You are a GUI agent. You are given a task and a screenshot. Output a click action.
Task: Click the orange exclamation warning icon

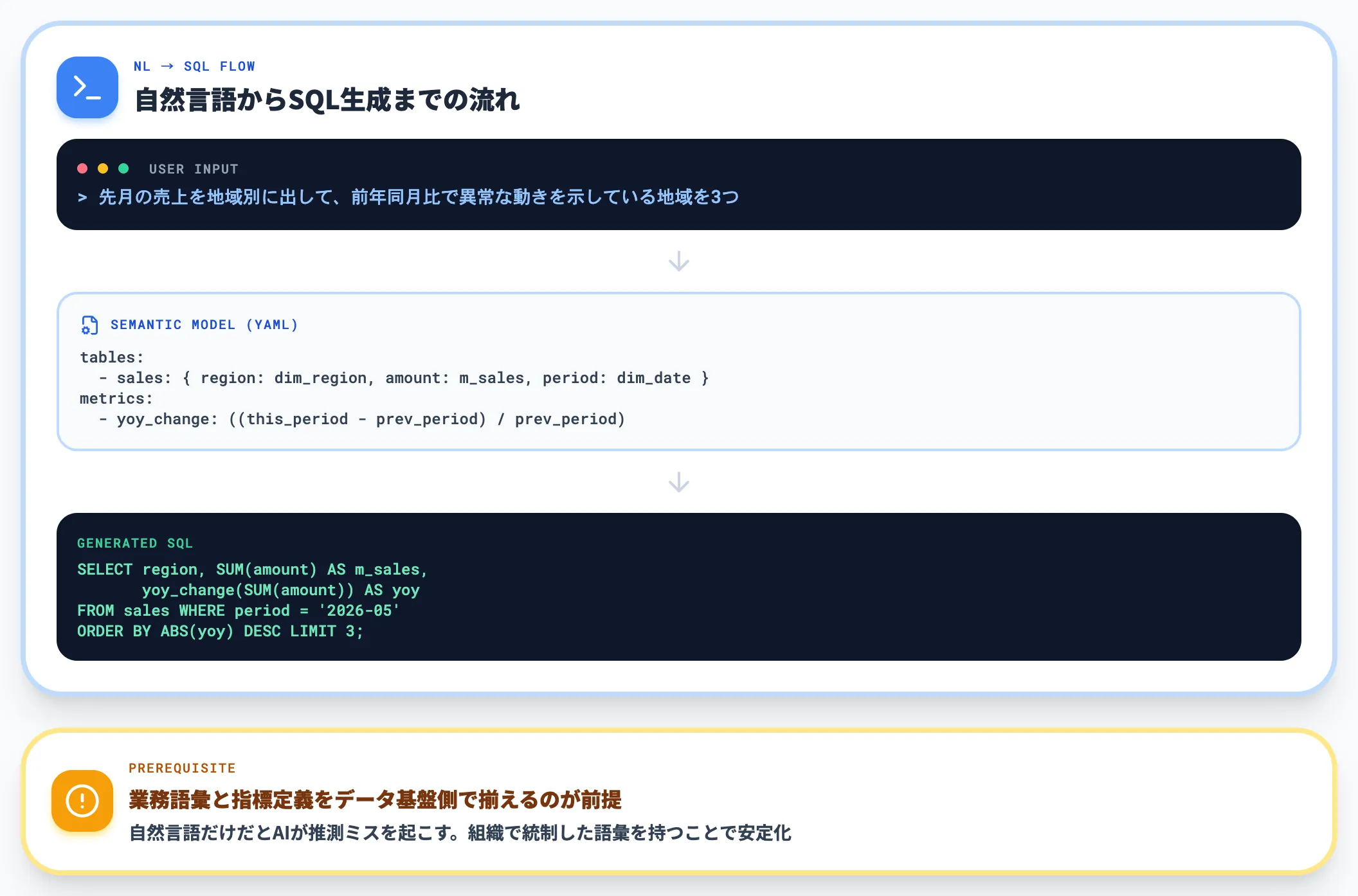(x=82, y=801)
